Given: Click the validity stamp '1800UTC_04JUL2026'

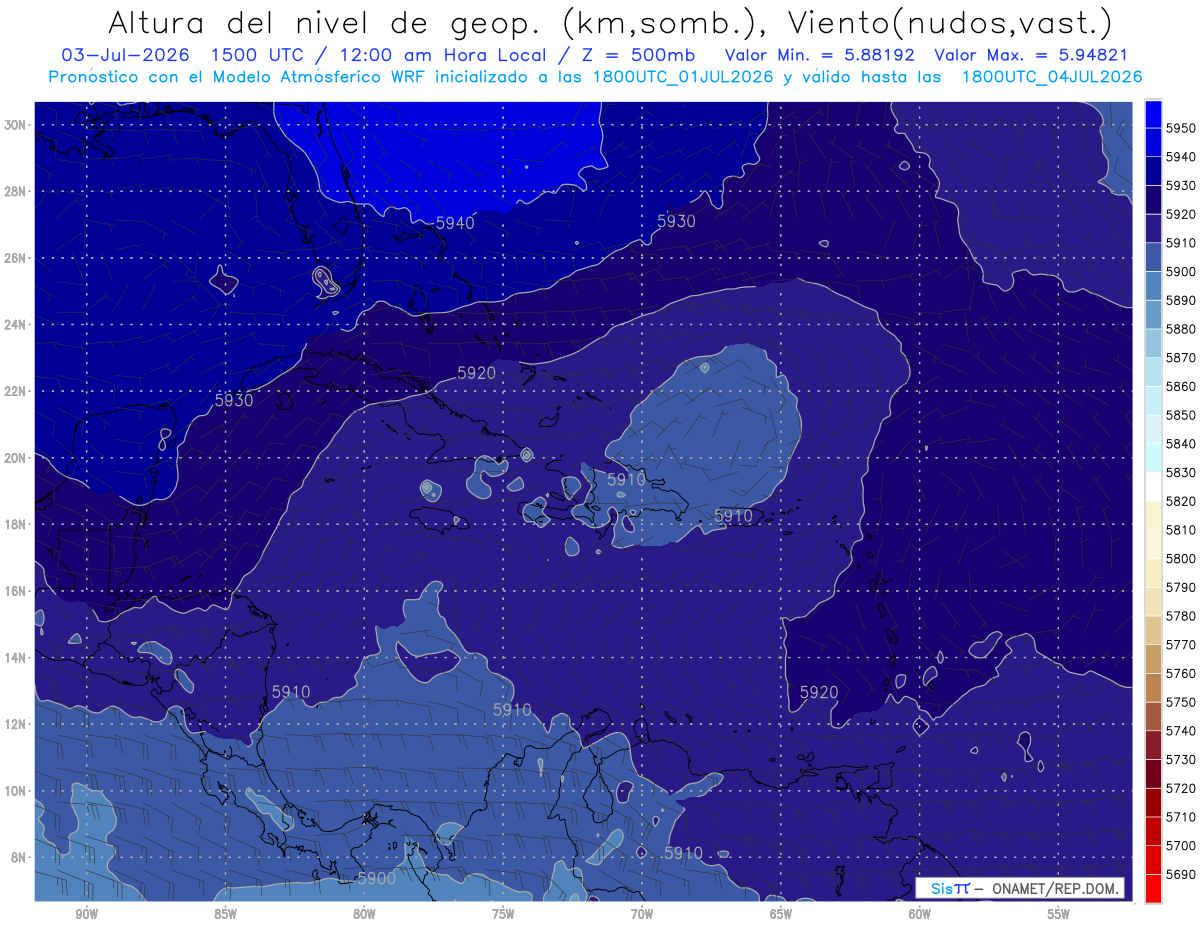Looking at the screenshot, I should click(x=1052, y=76).
